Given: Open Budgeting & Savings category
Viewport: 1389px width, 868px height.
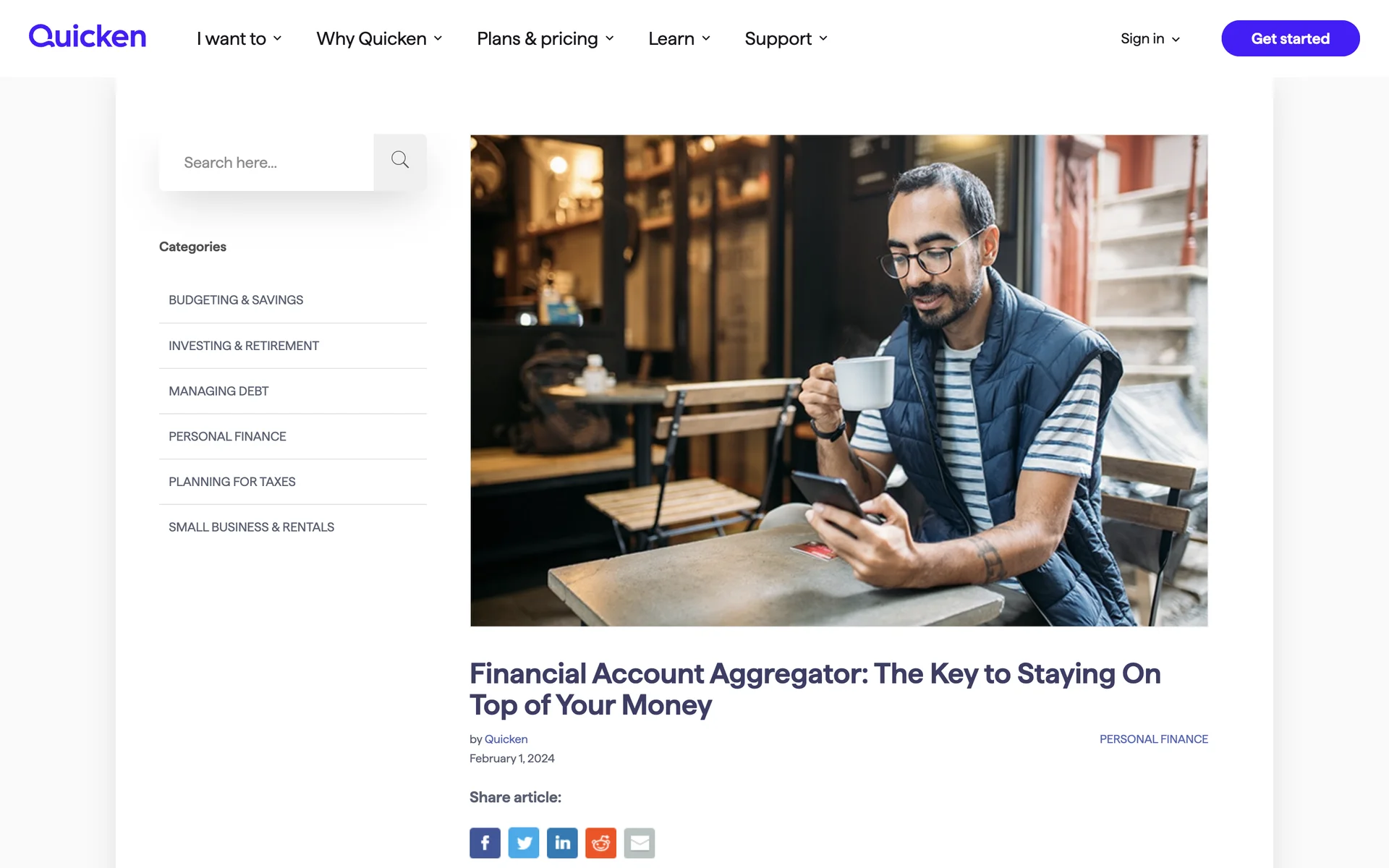Looking at the screenshot, I should pos(293,300).
